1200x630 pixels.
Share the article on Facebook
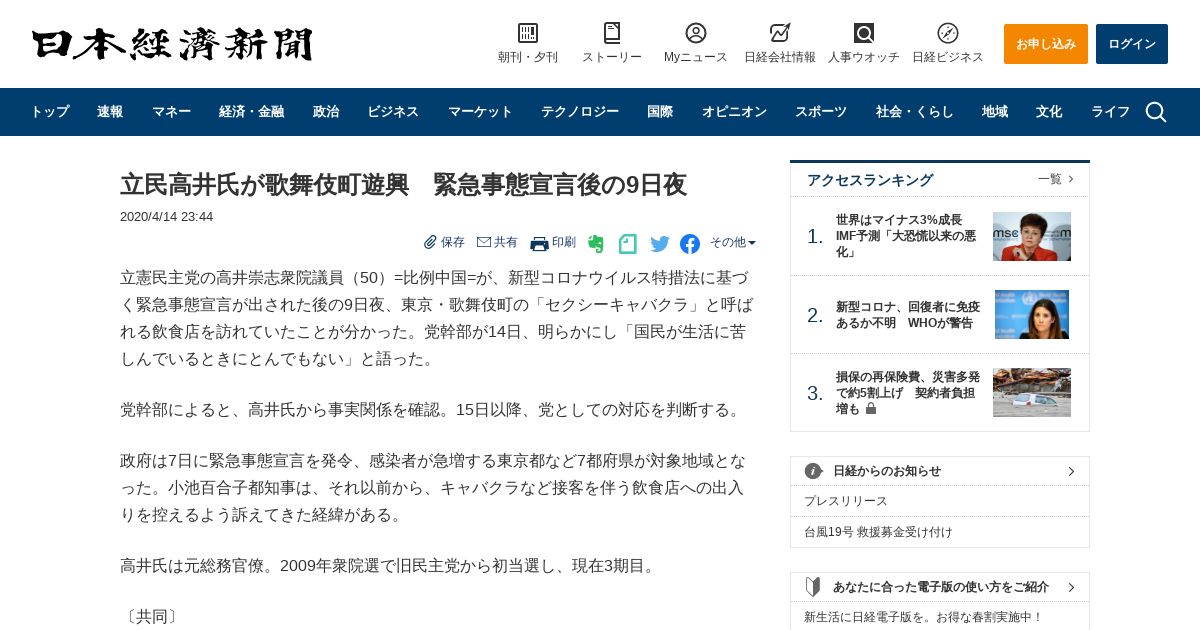(x=690, y=243)
